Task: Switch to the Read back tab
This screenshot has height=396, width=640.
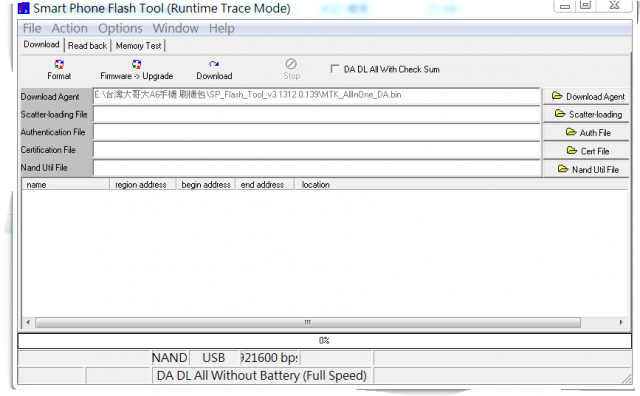Action: [87, 46]
